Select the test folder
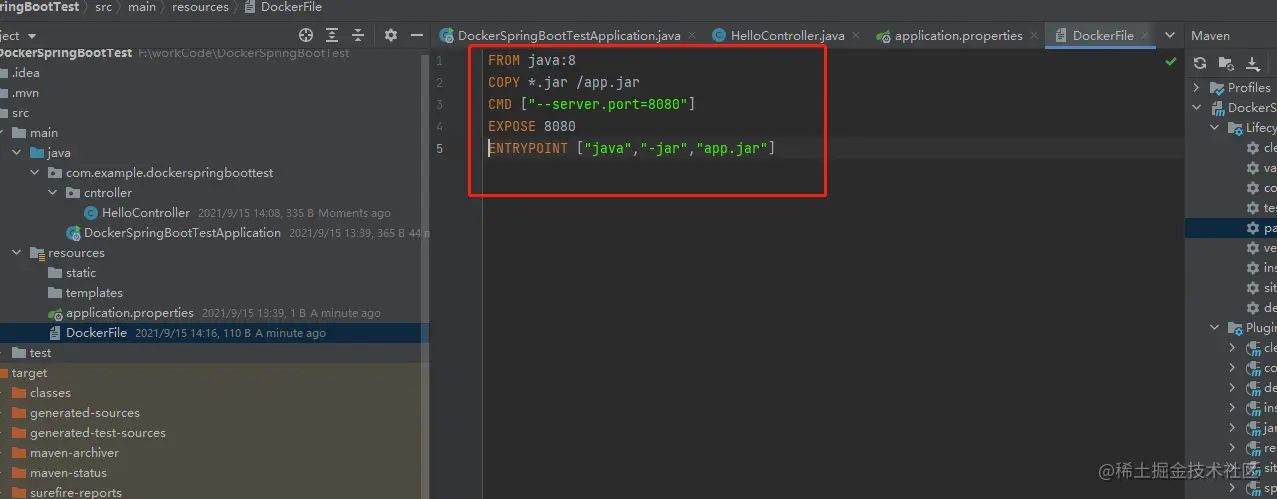Screen dimensions: 1277x499 point(40,353)
